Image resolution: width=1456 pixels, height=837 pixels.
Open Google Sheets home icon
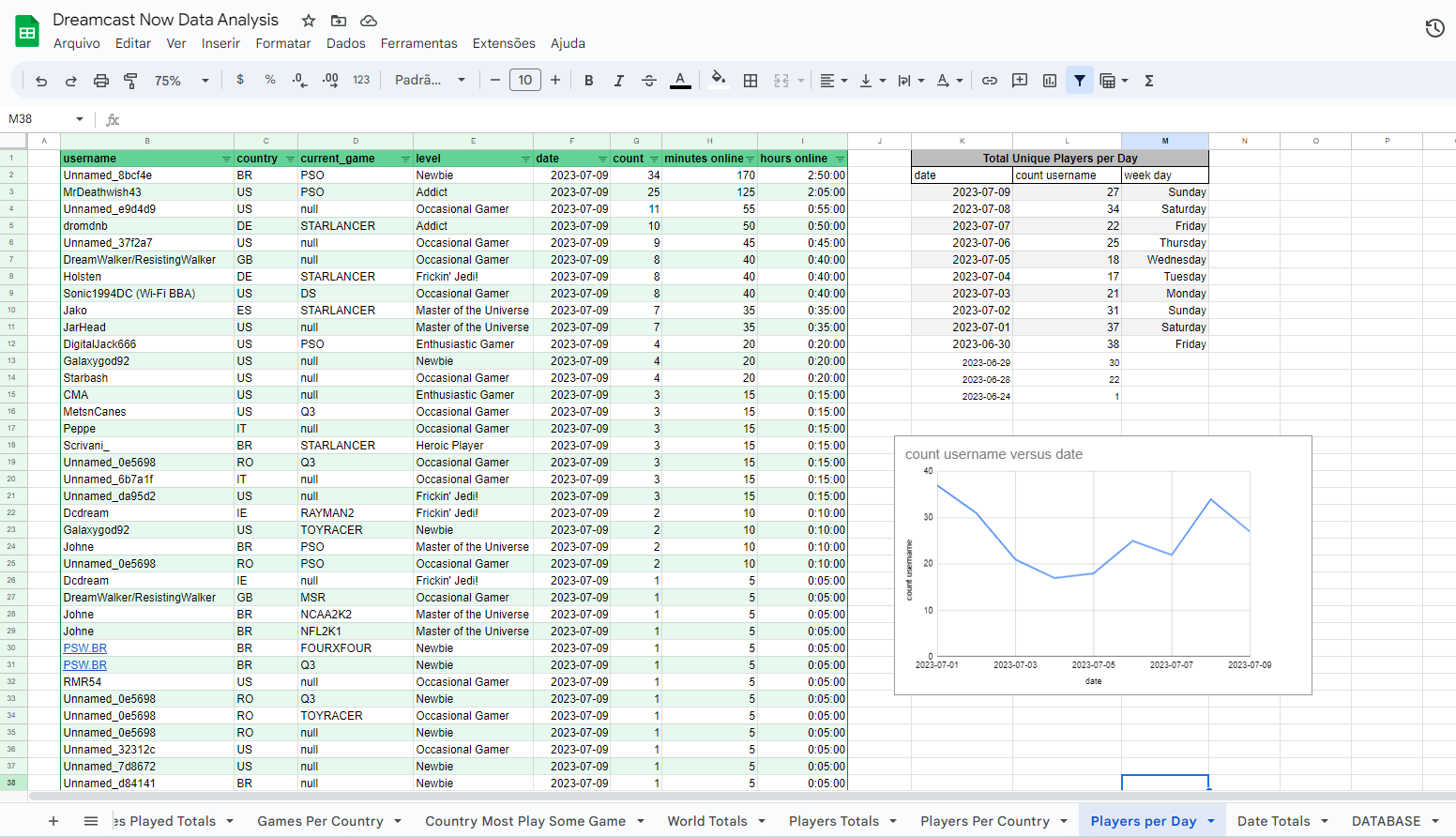27,31
